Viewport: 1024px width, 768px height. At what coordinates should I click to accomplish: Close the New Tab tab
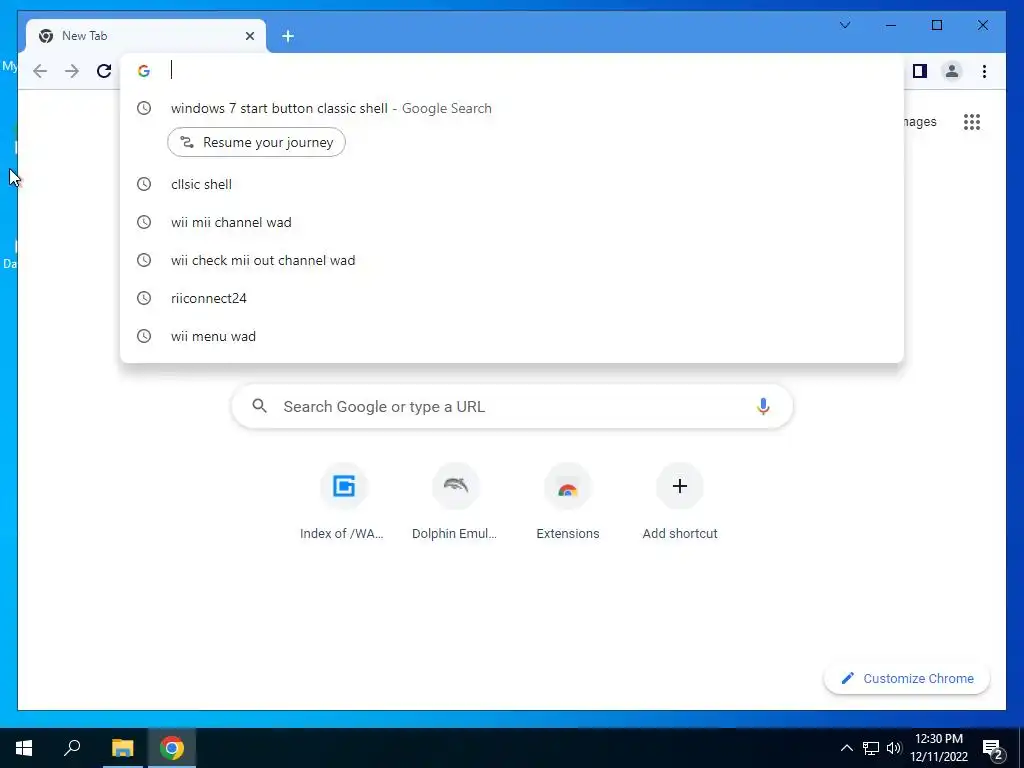249,36
